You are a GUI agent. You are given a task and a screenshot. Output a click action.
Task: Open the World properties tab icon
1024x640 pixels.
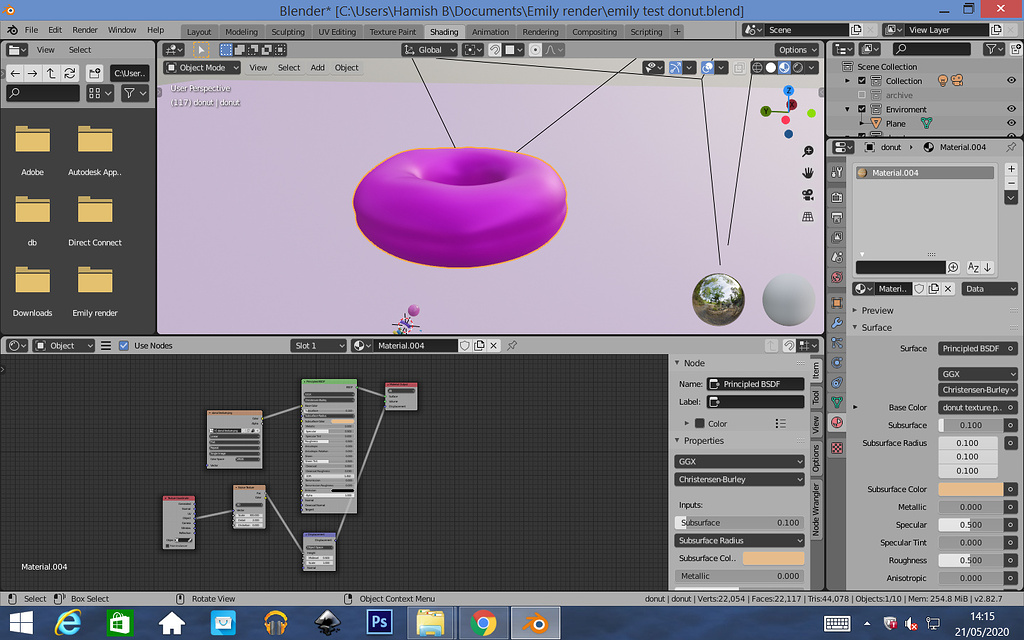[x=837, y=278]
